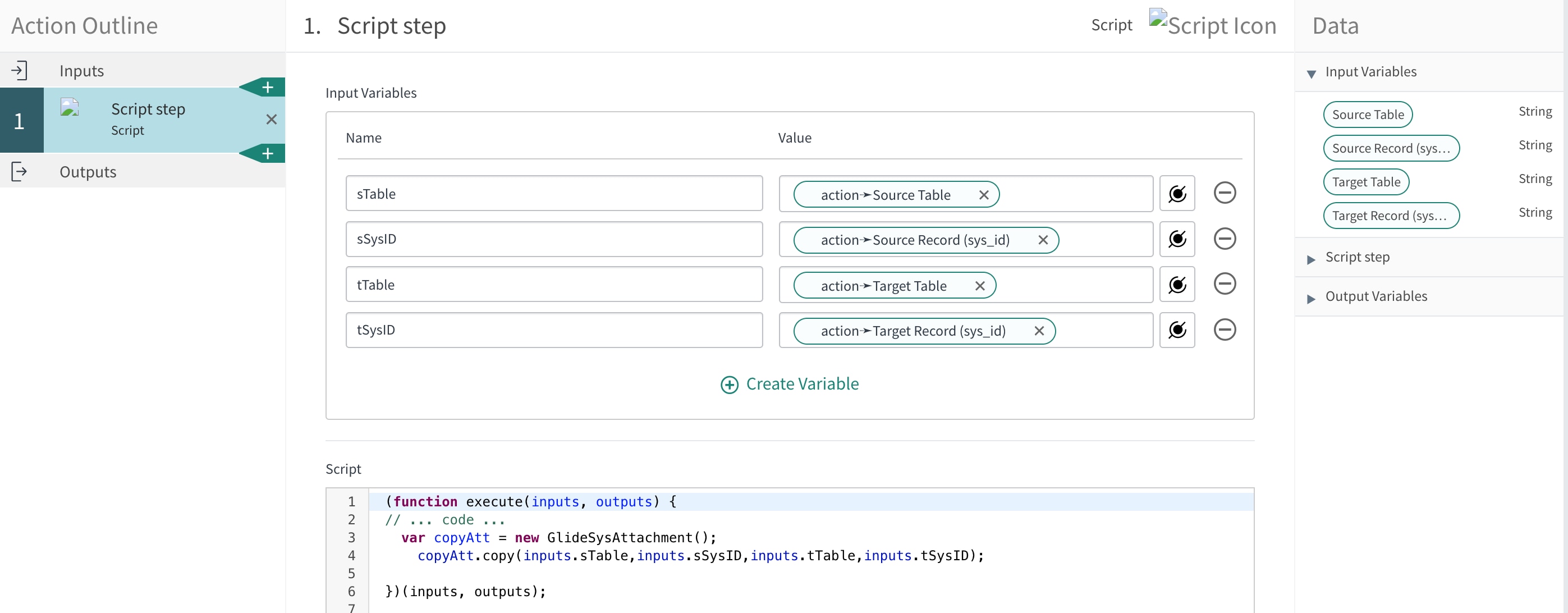Screen dimensions: 1568x613
Task: Click the Target Table data pill
Action: [x=1366, y=181]
